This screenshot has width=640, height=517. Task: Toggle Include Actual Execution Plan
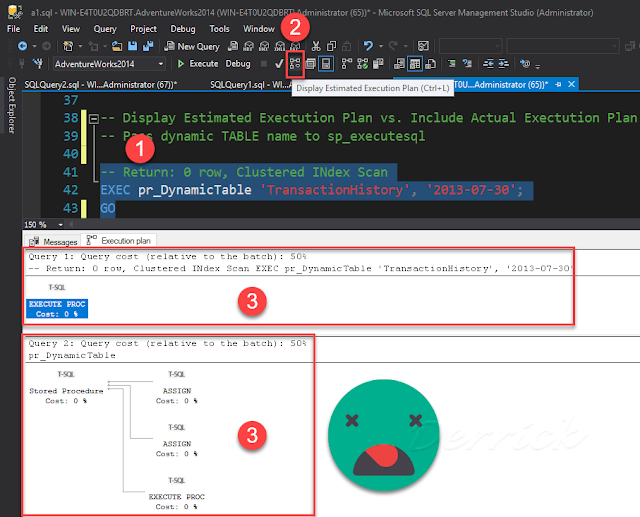347,64
